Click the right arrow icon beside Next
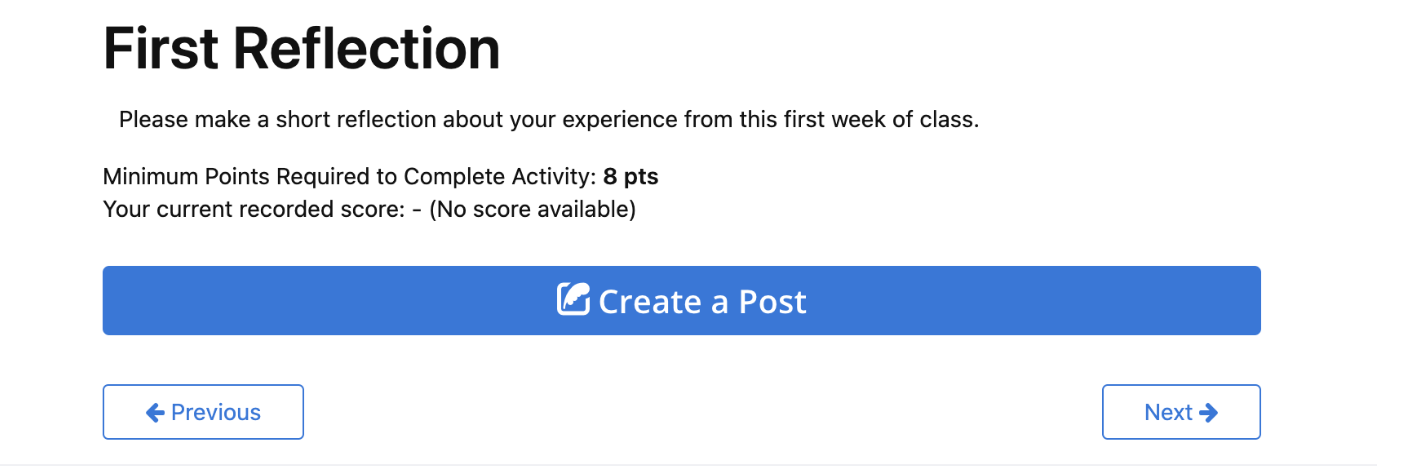This screenshot has width=1404, height=466. coord(1208,412)
